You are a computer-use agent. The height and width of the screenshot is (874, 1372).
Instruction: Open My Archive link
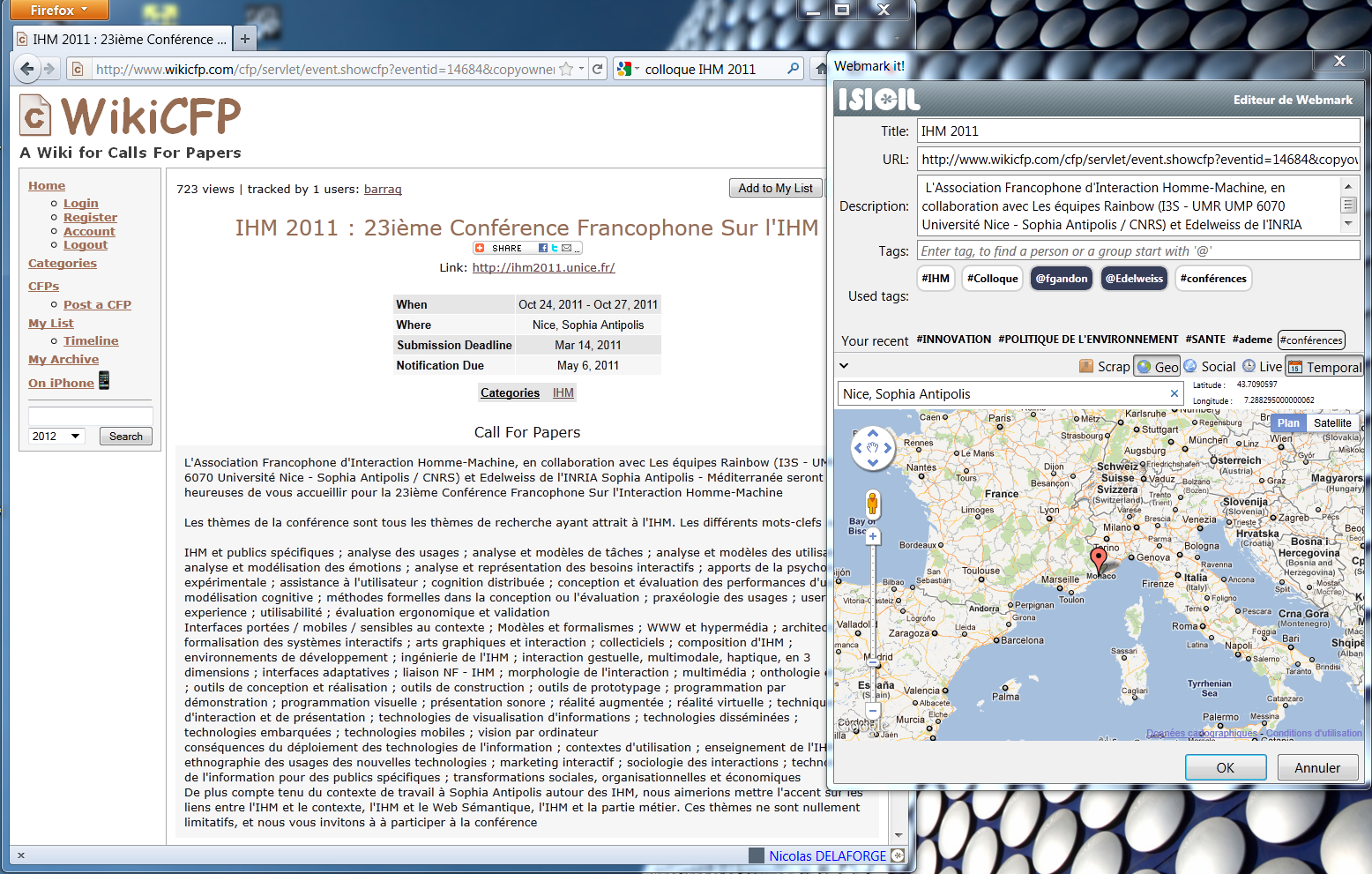pos(63,359)
